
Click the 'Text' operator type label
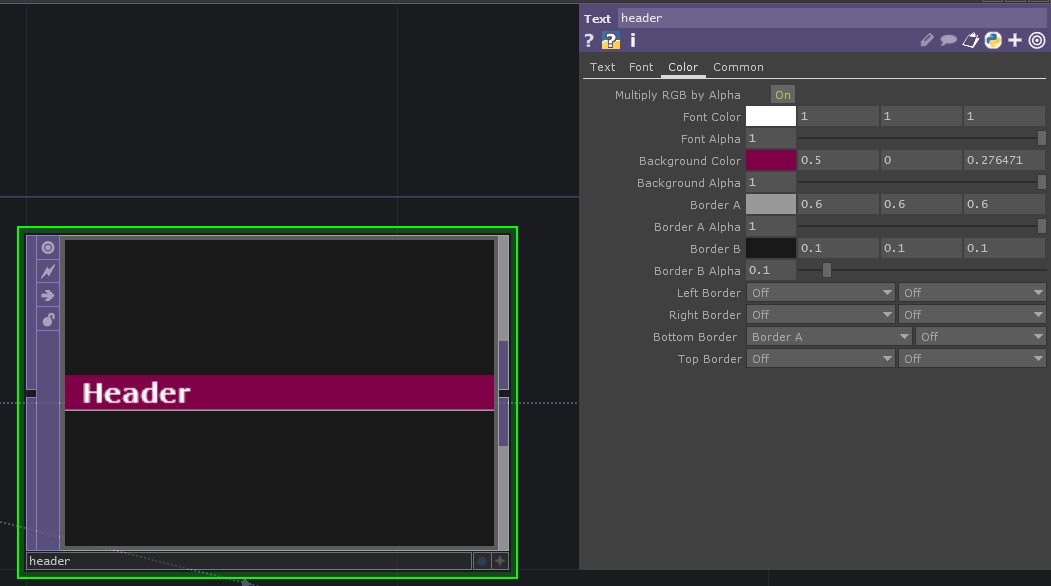point(597,19)
